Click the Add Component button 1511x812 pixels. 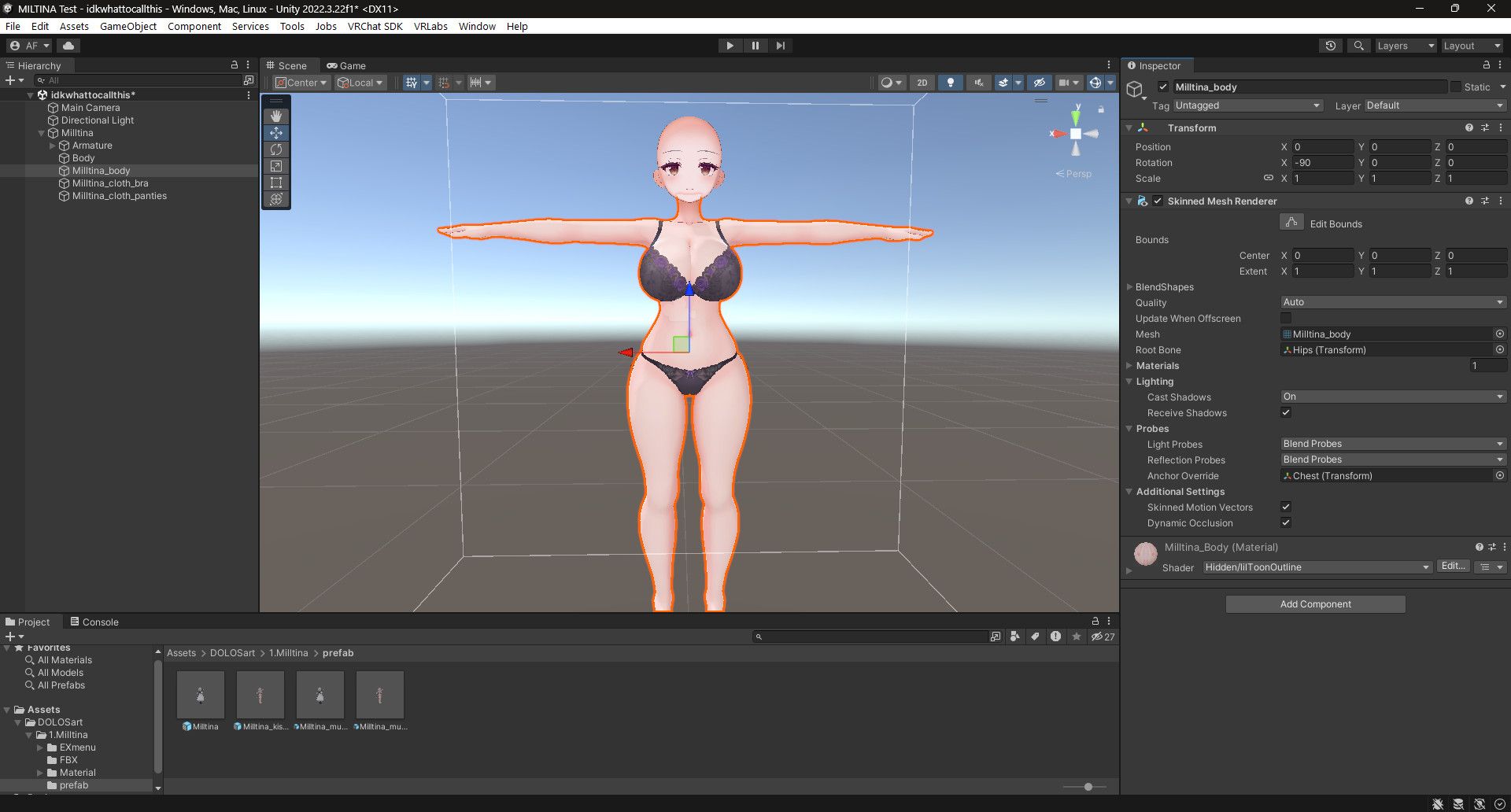point(1316,604)
